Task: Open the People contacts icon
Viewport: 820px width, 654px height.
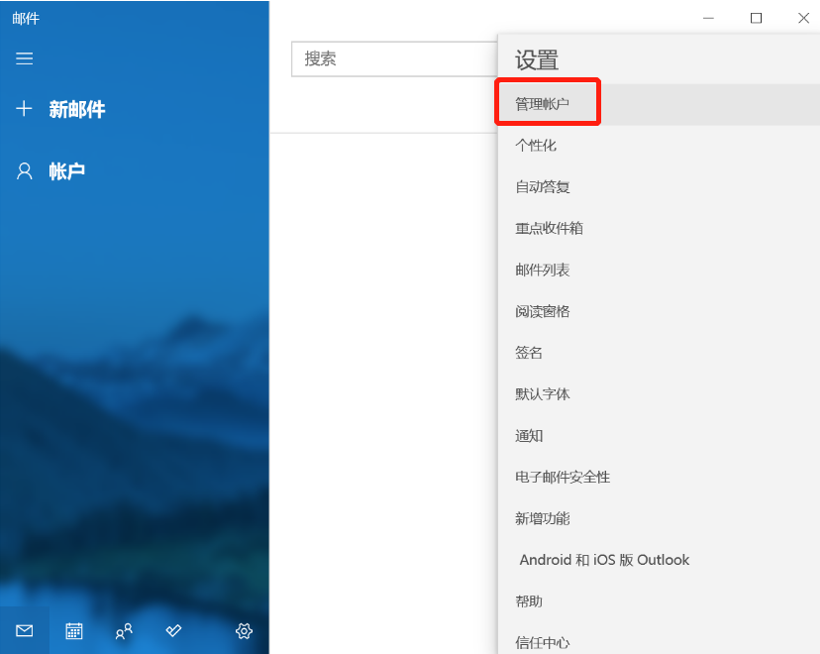Action: [x=123, y=631]
